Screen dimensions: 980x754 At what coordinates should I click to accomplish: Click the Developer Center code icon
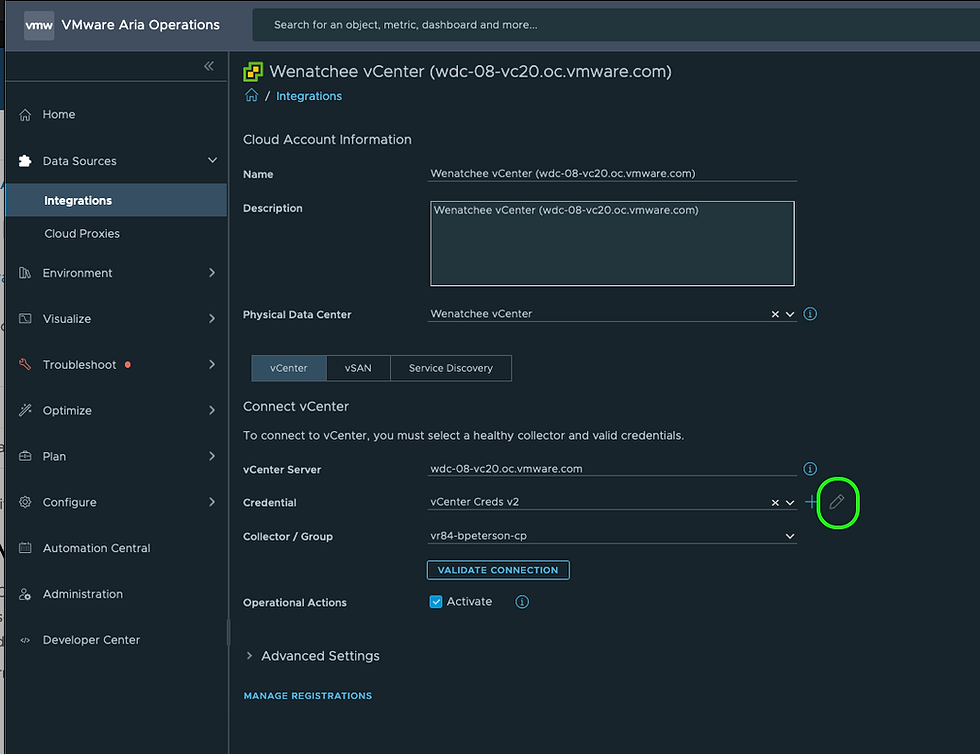(25, 640)
